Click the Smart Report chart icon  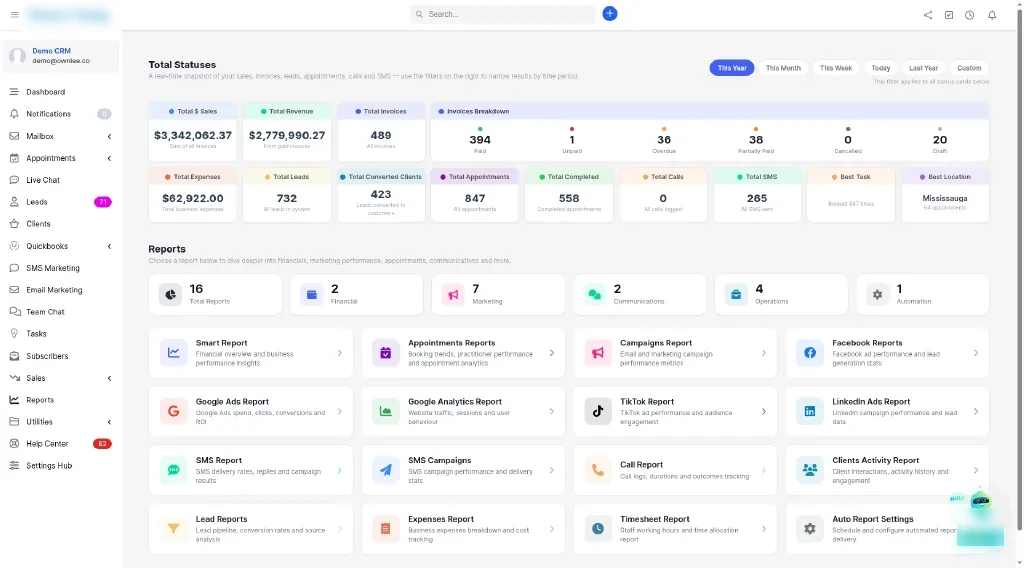(x=174, y=353)
